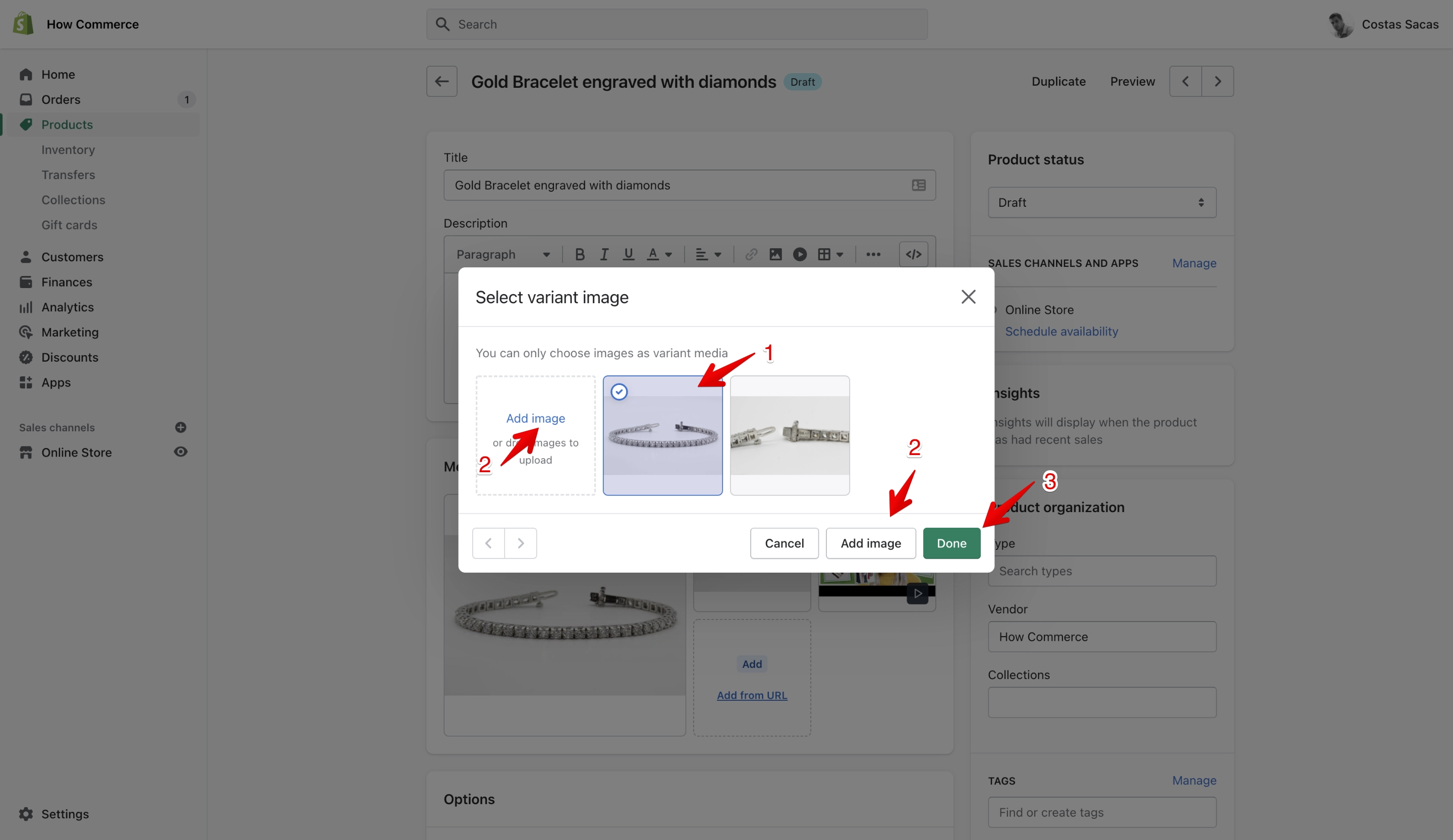Screen dimensions: 1453x840
Task: Click the top Search field
Action: pyautogui.click(x=677, y=24)
